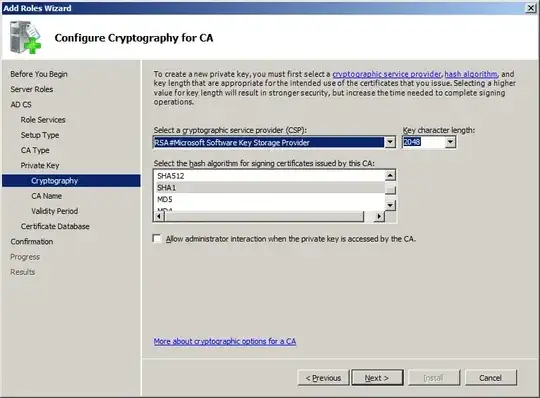Screen dimensions: 540x398
Task: Open the cryptographic service provider help link
Action: 386,74
